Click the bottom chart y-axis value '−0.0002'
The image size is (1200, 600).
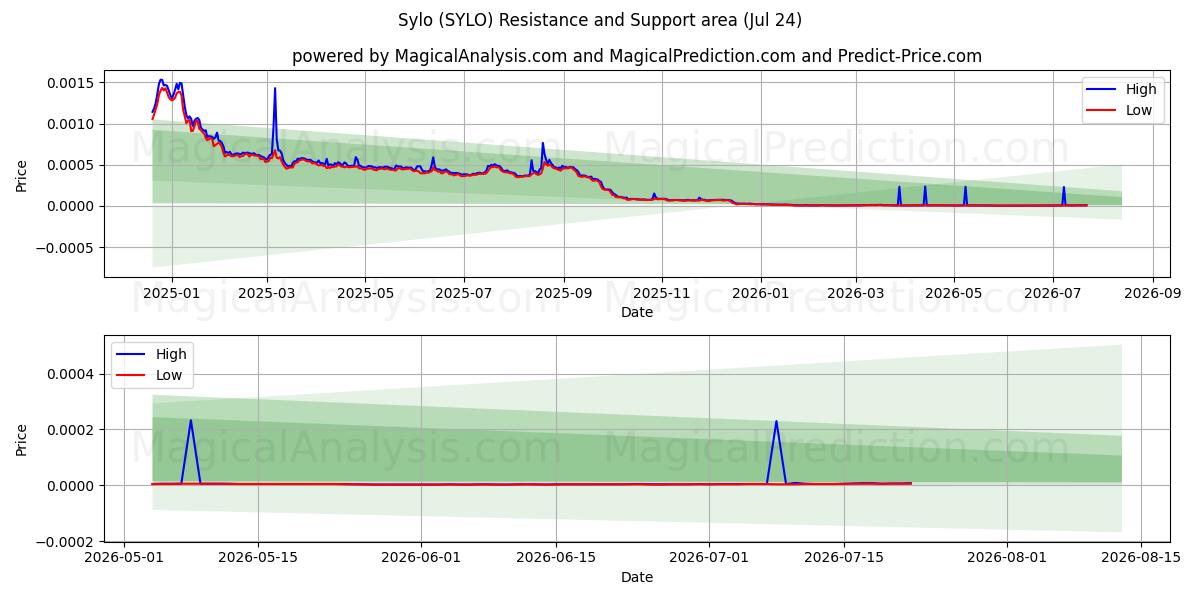[65, 542]
